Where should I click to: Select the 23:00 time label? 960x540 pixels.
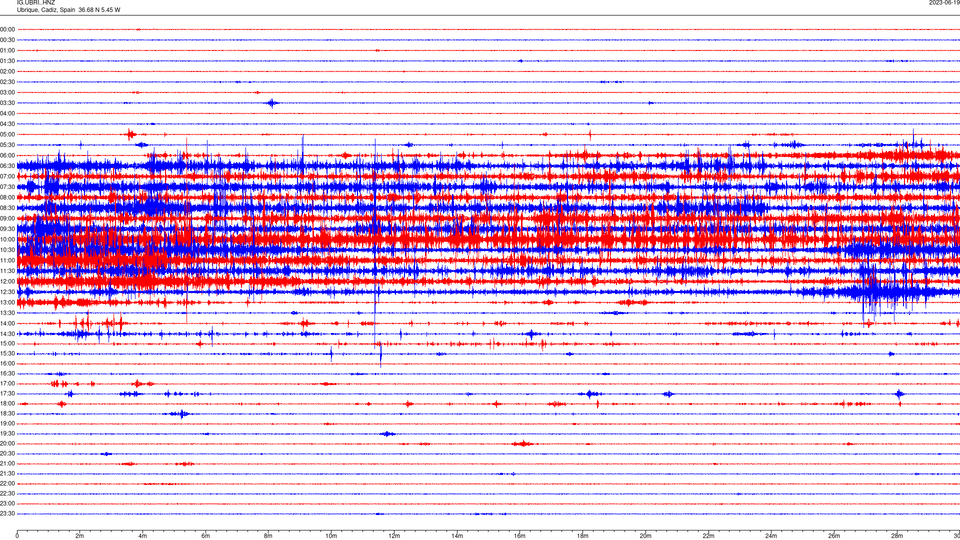(7, 504)
